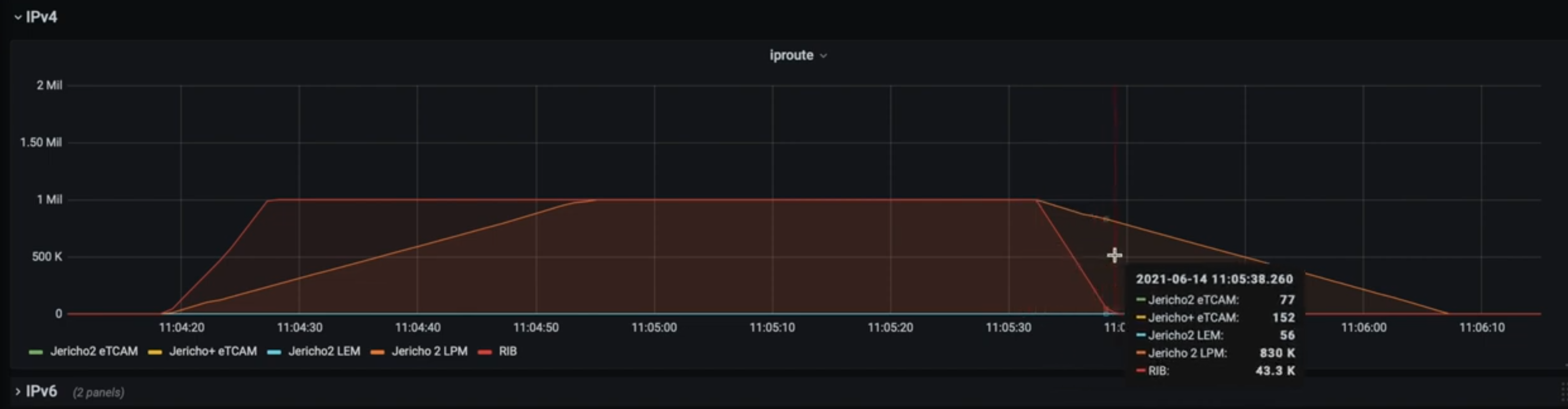Image resolution: width=1568 pixels, height=409 pixels.
Task: Expand the IPv6 row chevron
Action: tap(18, 391)
